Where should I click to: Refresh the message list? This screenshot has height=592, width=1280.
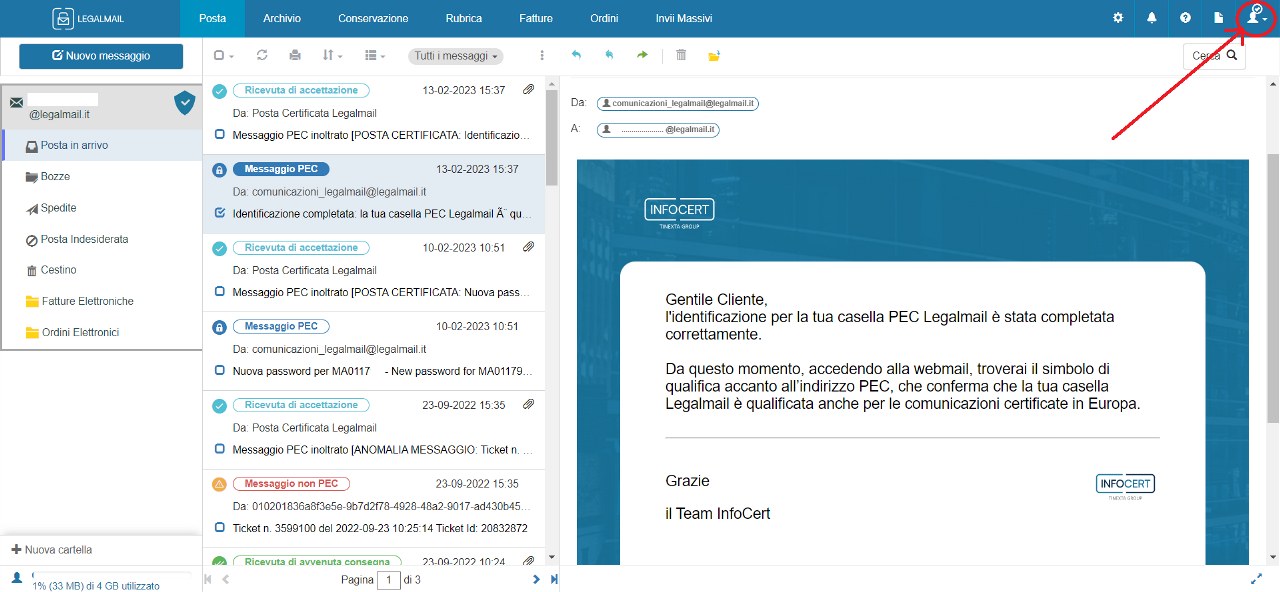pos(262,56)
